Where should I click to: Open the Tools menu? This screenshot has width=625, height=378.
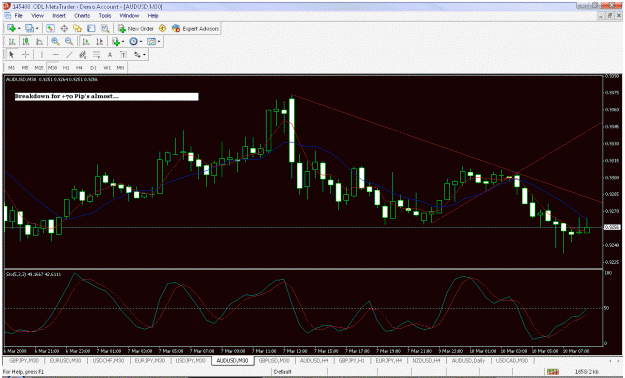click(105, 16)
